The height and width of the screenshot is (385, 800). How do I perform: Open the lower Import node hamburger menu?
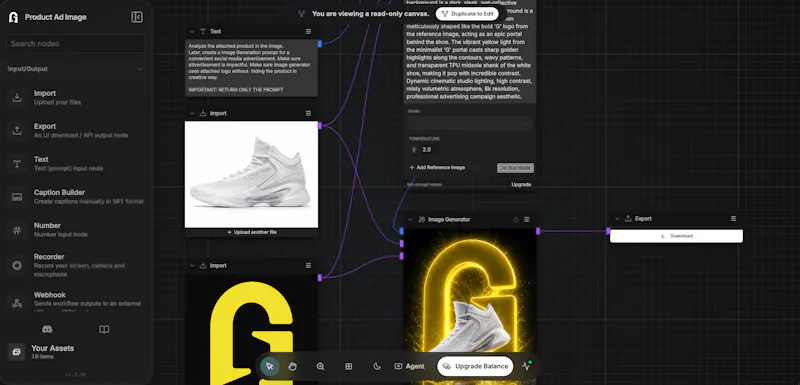(x=308, y=266)
